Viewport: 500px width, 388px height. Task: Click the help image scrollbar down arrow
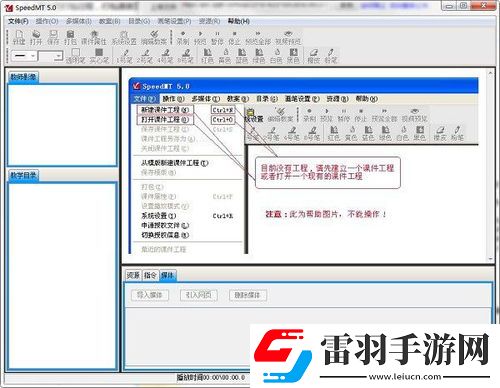point(490,258)
